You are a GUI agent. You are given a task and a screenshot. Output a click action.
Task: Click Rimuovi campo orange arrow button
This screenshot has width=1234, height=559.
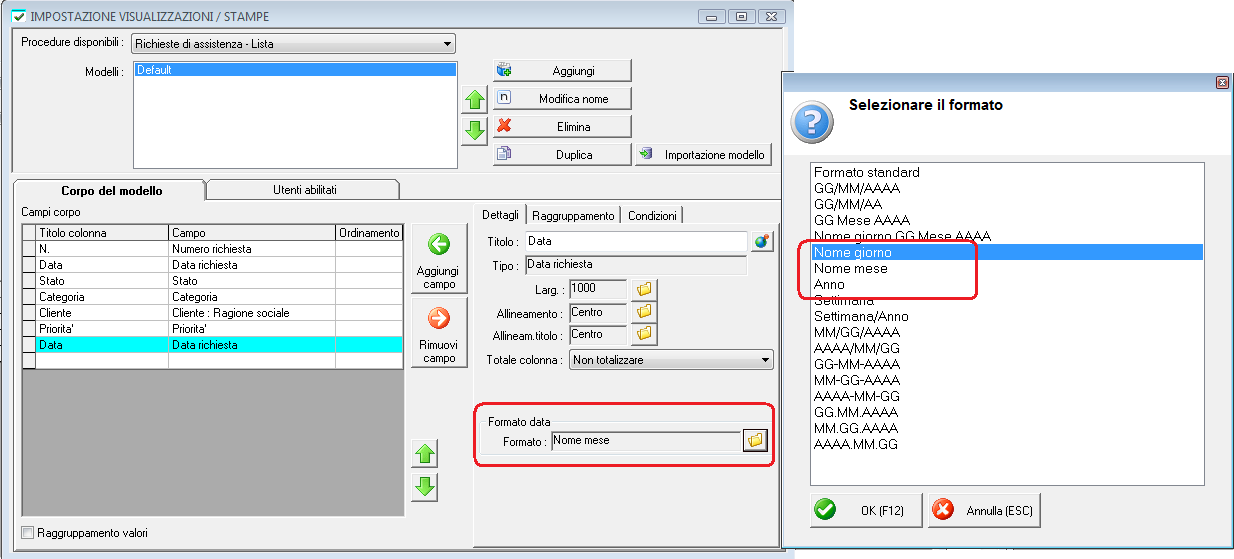tap(439, 334)
